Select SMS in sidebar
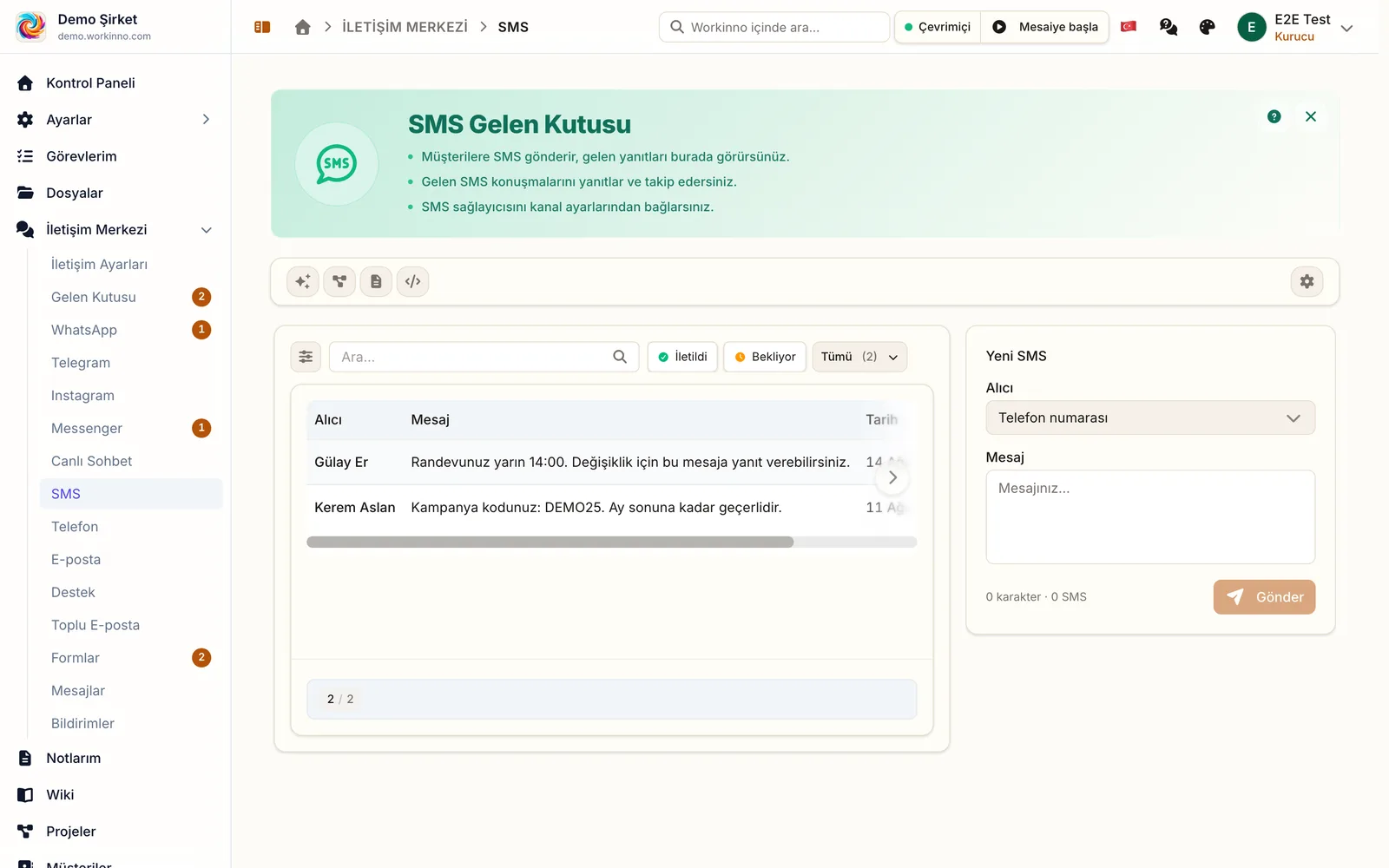1389x868 pixels. tap(131, 494)
